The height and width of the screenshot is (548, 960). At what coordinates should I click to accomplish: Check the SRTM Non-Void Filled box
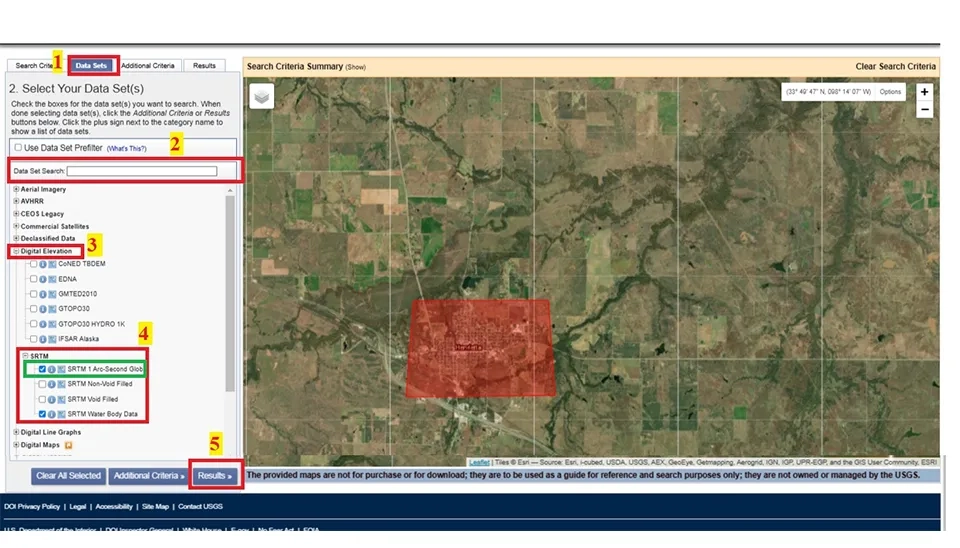pyautogui.click(x=42, y=385)
